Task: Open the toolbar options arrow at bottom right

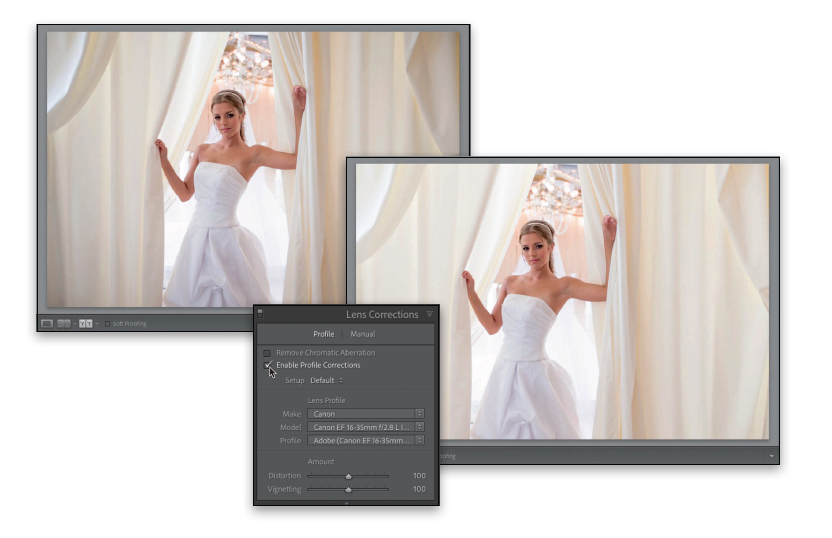Action: [771, 456]
